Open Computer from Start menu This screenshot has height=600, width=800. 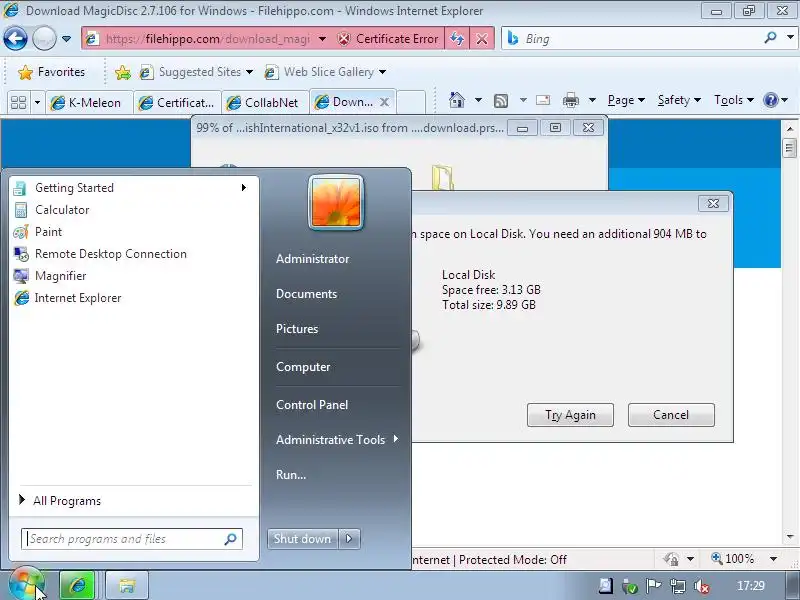click(x=303, y=367)
